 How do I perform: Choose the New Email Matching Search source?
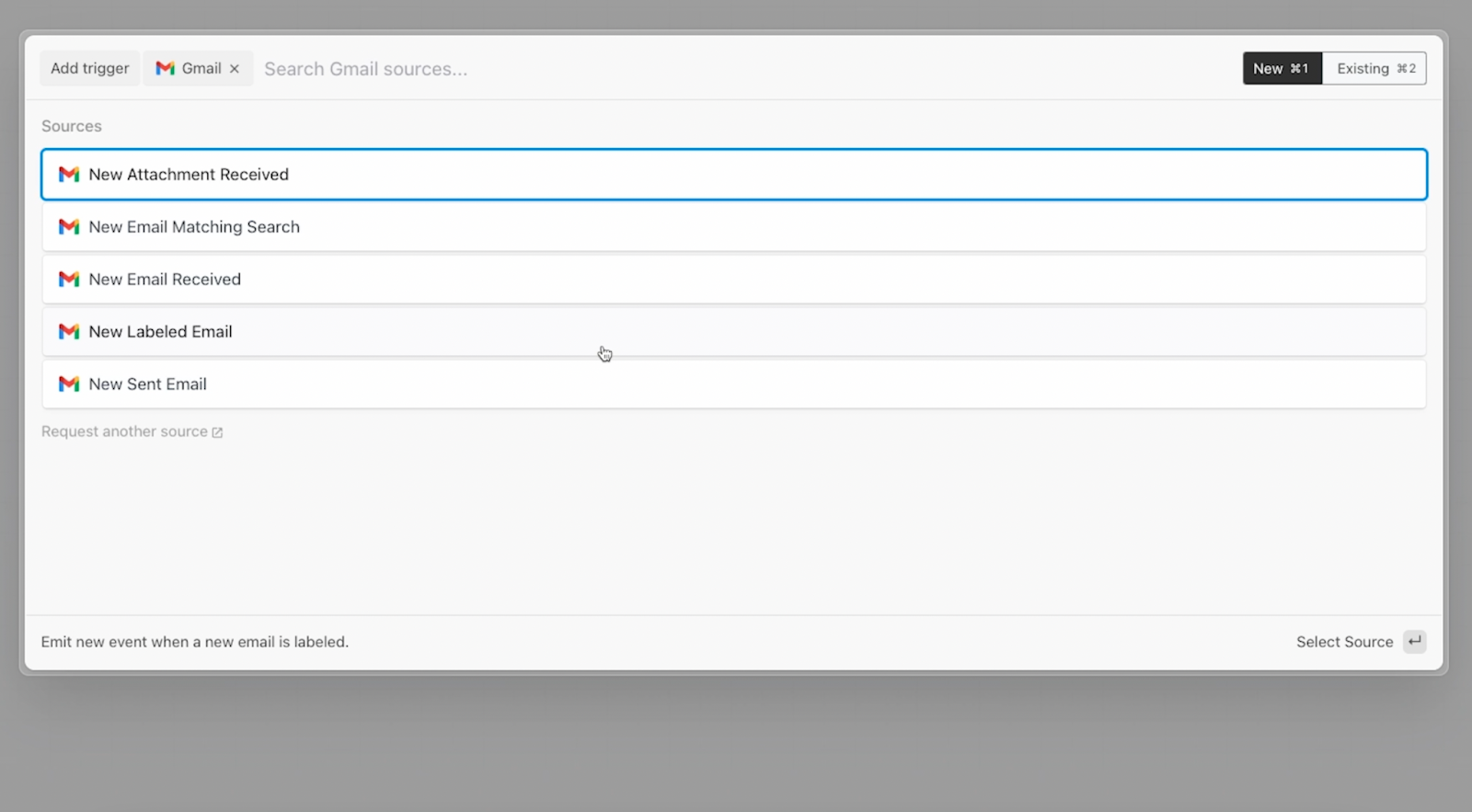(734, 227)
